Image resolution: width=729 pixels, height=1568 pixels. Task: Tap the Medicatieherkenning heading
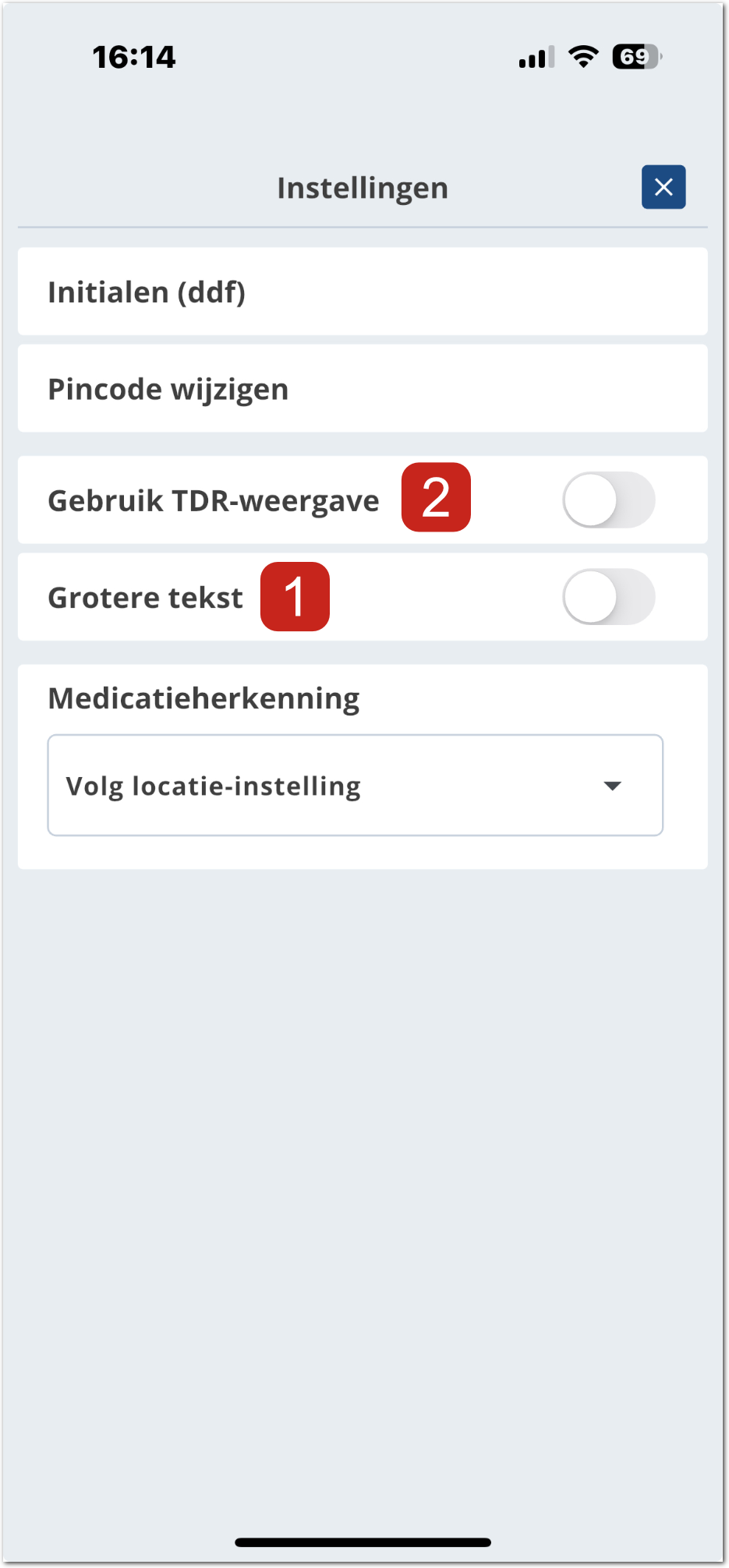pos(203,698)
